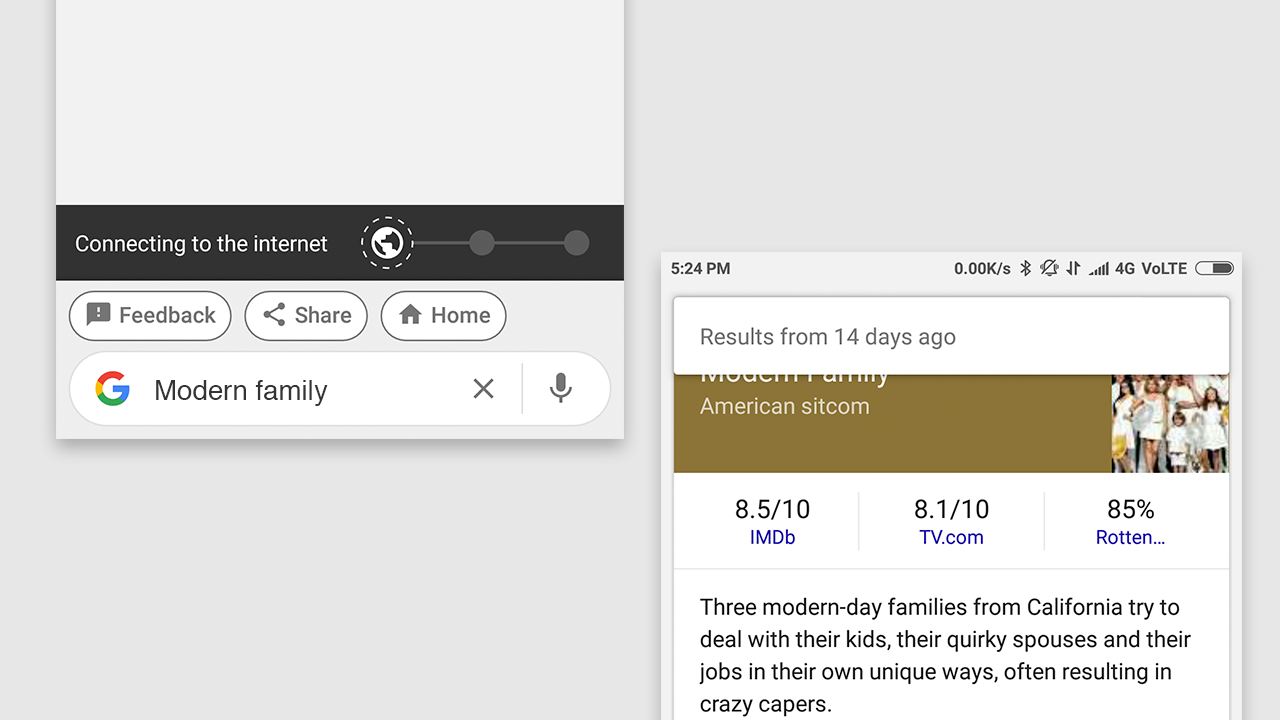Go to Home using the Home button
1280x720 pixels.
(443, 316)
